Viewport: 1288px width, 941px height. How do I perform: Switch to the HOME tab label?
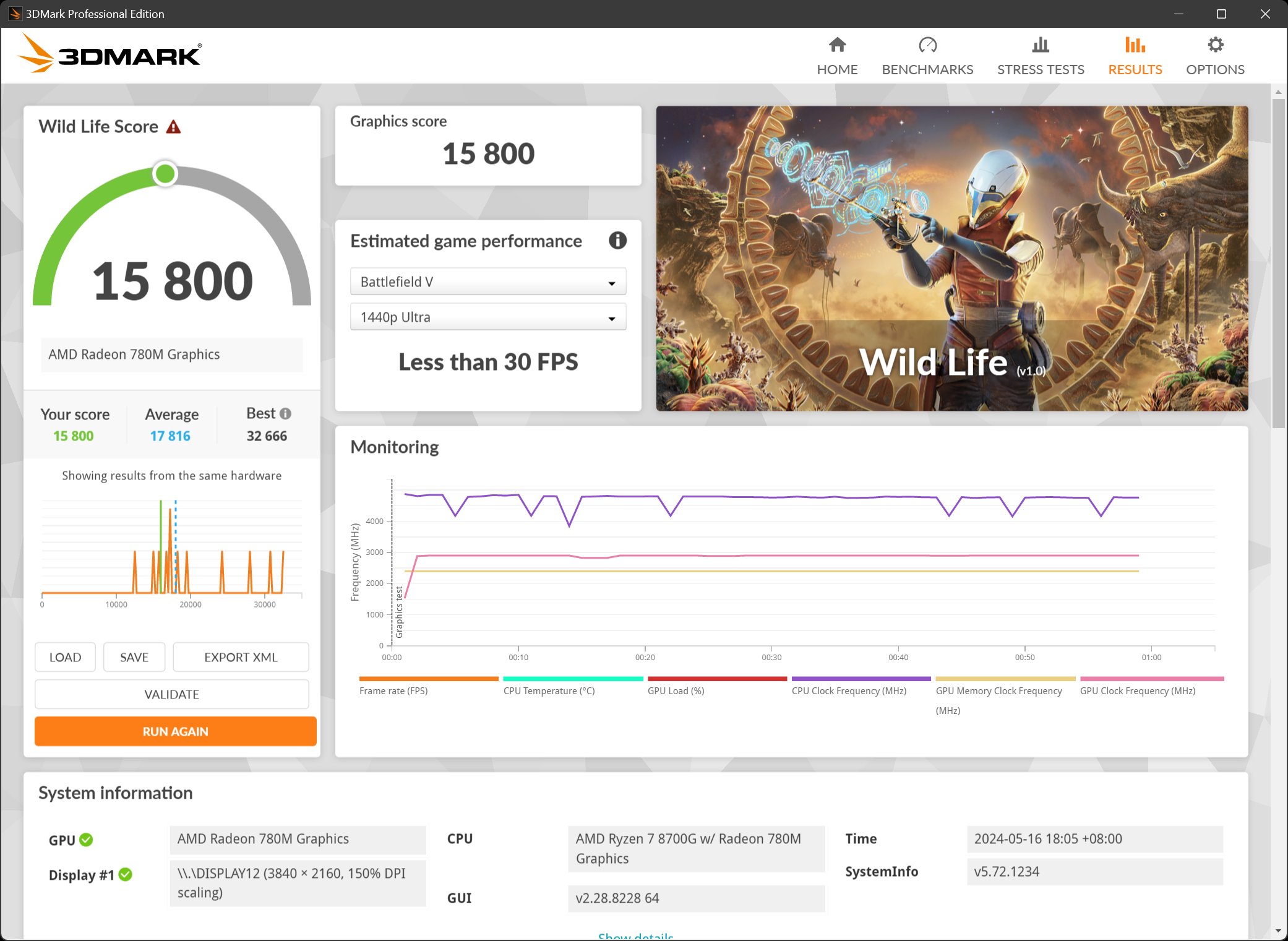pyautogui.click(x=837, y=69)
